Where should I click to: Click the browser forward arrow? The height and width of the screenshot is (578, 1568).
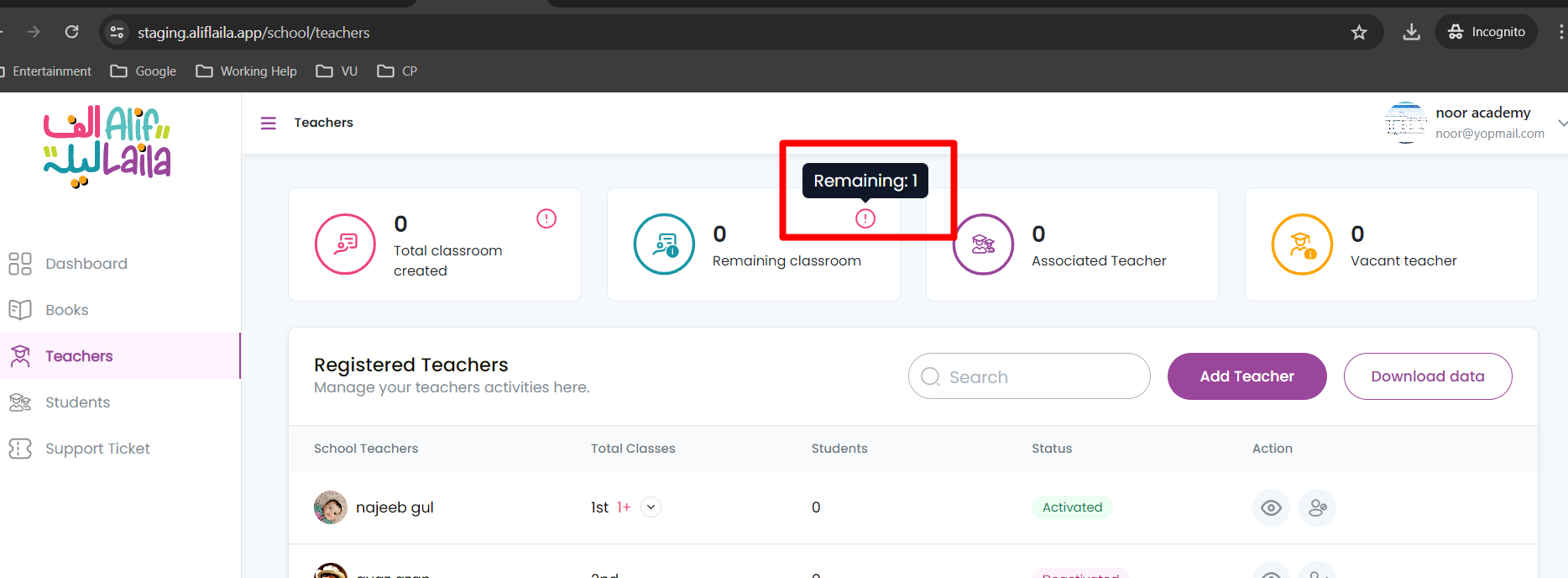click(34, 32)
